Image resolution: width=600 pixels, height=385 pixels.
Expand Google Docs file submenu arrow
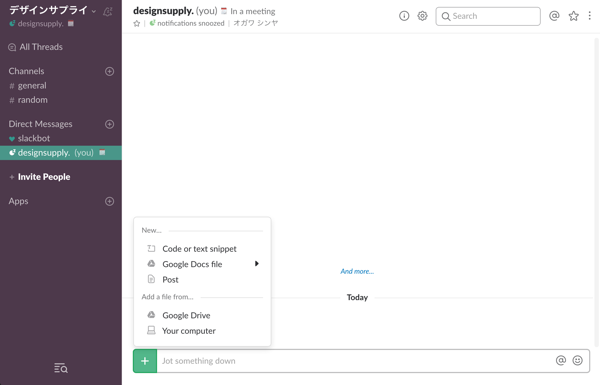click(257, 264)
